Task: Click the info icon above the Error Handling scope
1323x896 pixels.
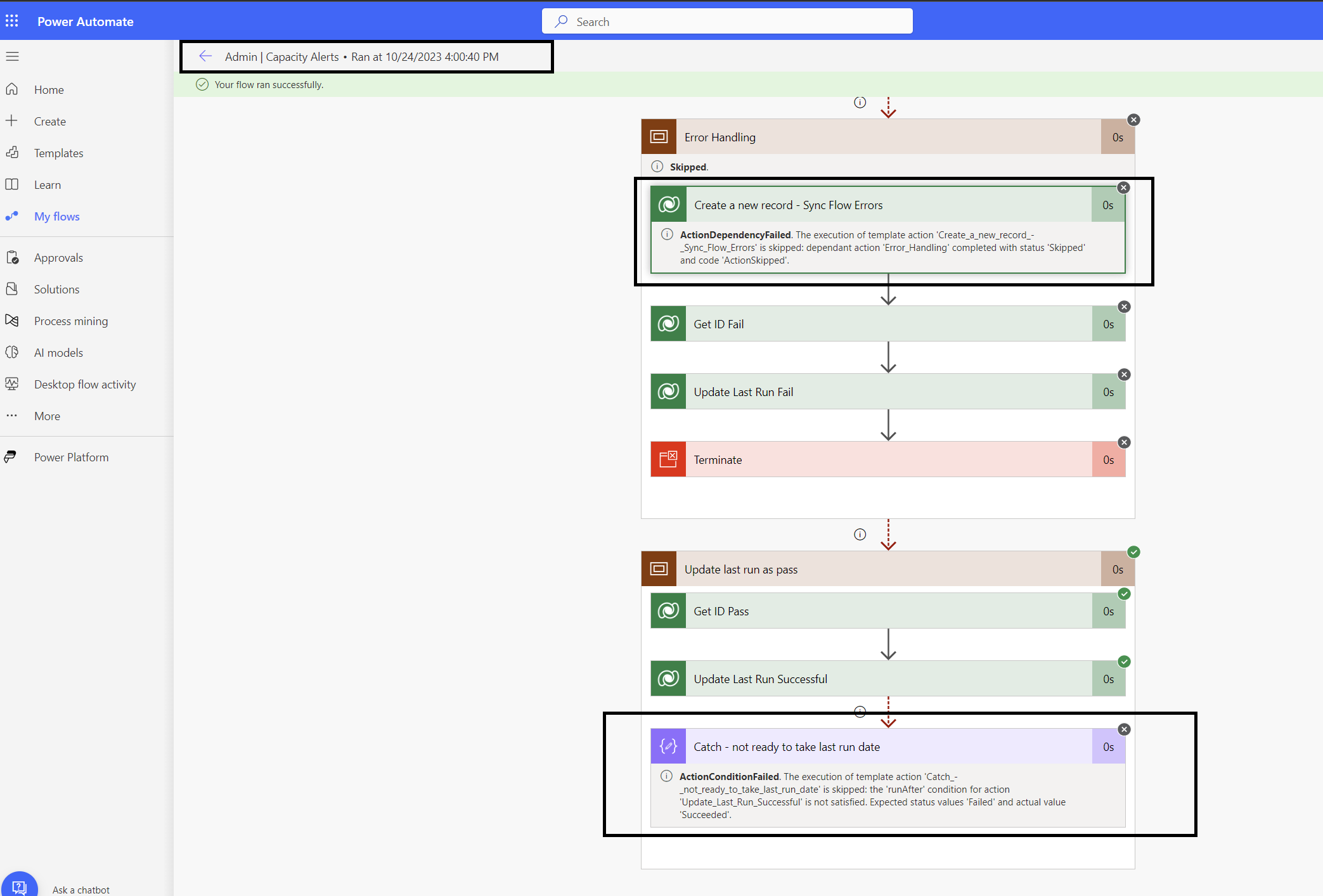Action: [860, 102]
